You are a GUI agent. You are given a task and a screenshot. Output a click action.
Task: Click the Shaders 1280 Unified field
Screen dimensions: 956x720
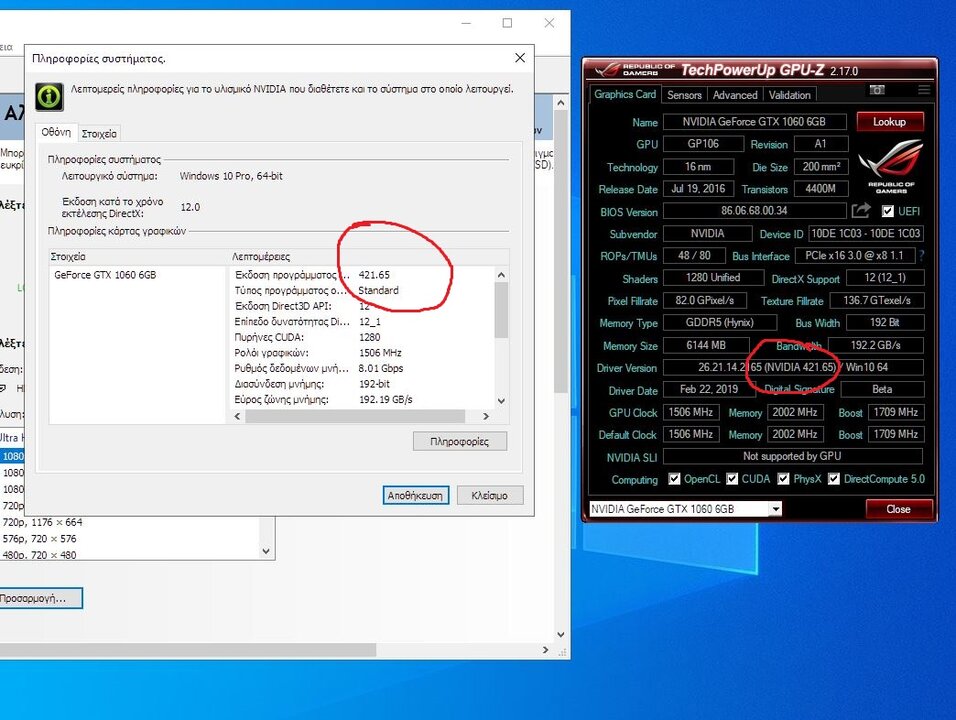tap(713, 278)
